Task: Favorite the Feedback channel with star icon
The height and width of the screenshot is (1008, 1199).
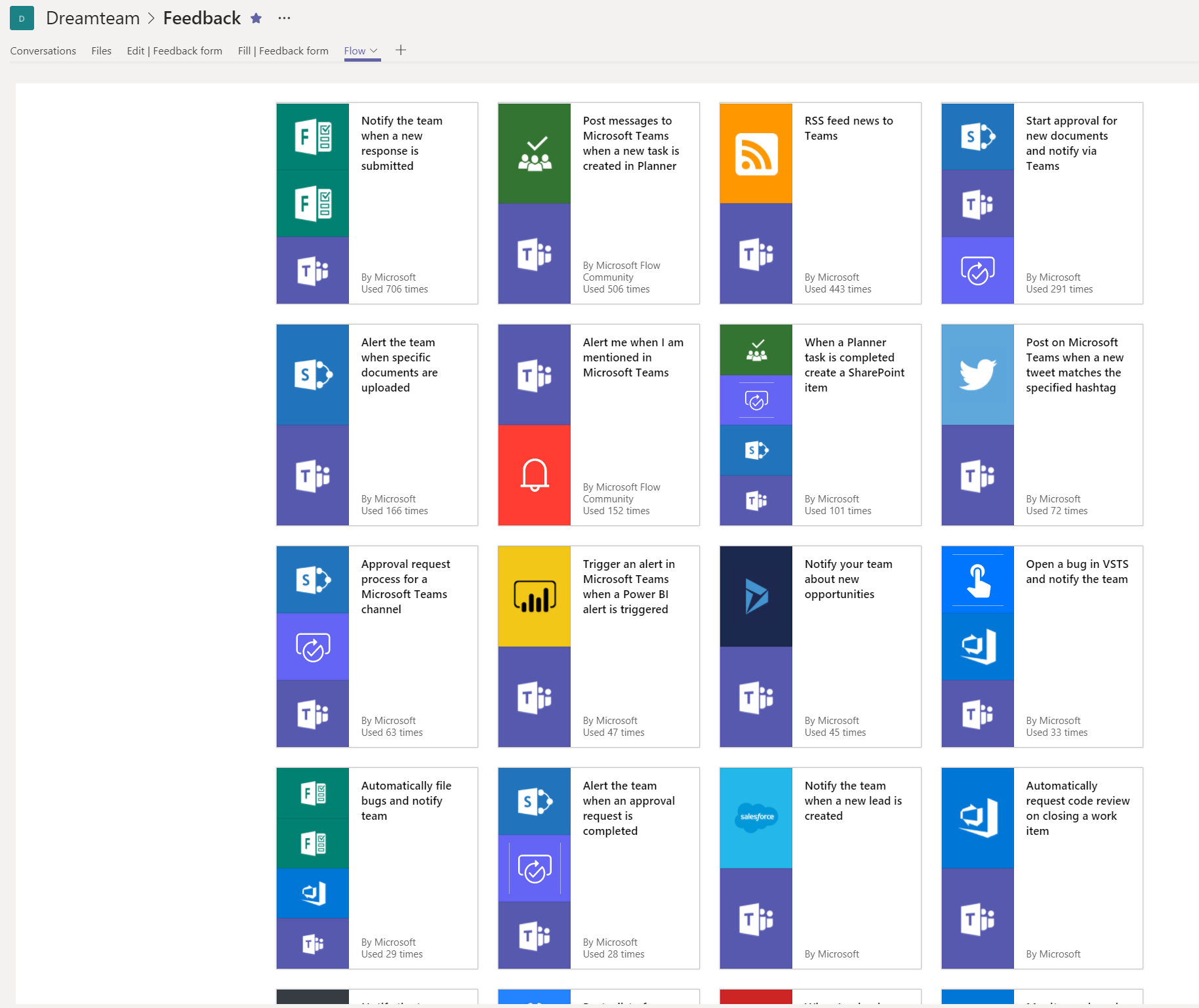Action: coord(256,18)
